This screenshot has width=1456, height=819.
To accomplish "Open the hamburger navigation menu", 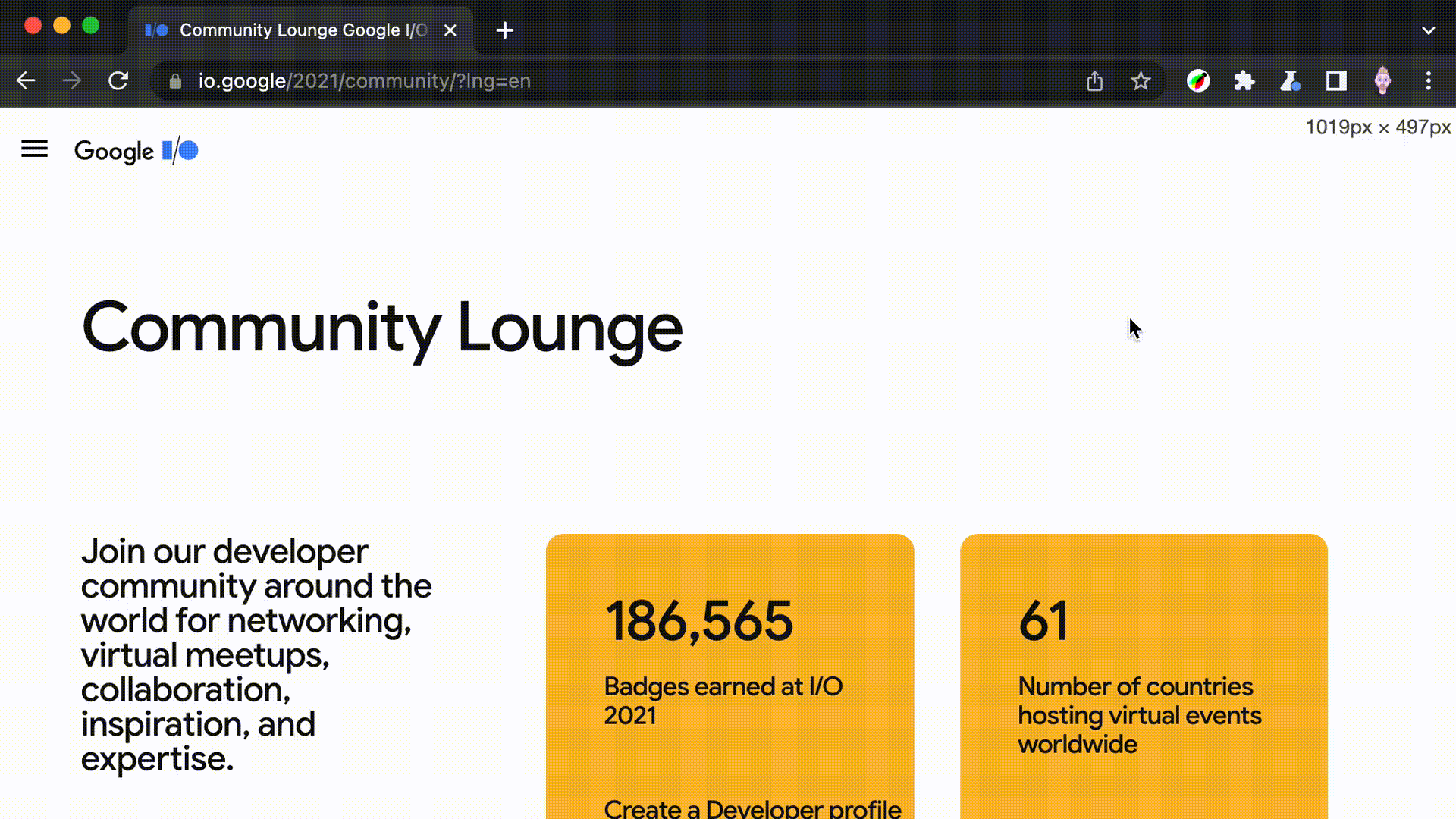I will [x=34, y=149].
